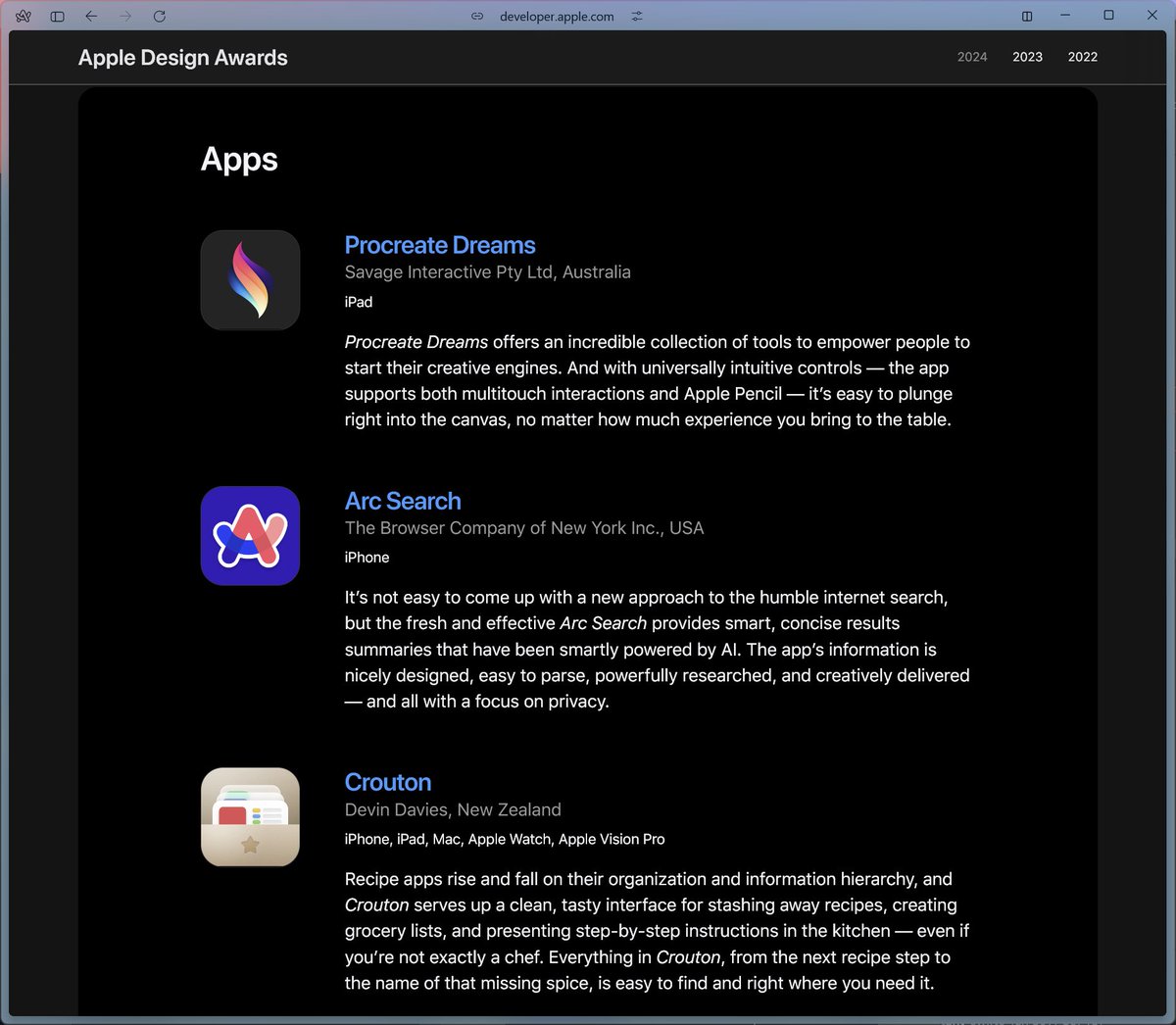Open site controls sliders icon
Screen dimensions: 1176x1025
[x=637, y=16]
